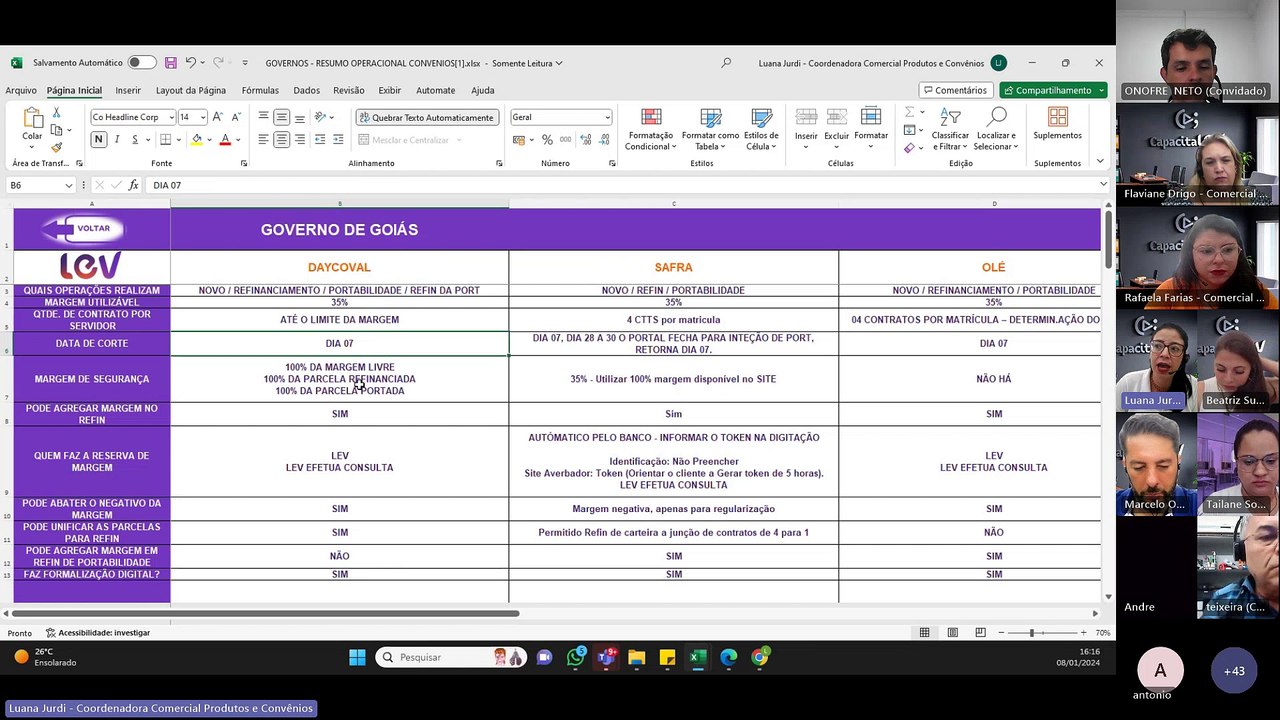Toggle italic formatting

click(x=117, y=140)
